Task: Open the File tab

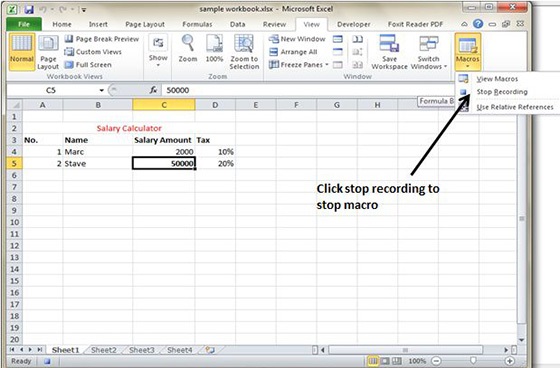Action: coord(24,24)
